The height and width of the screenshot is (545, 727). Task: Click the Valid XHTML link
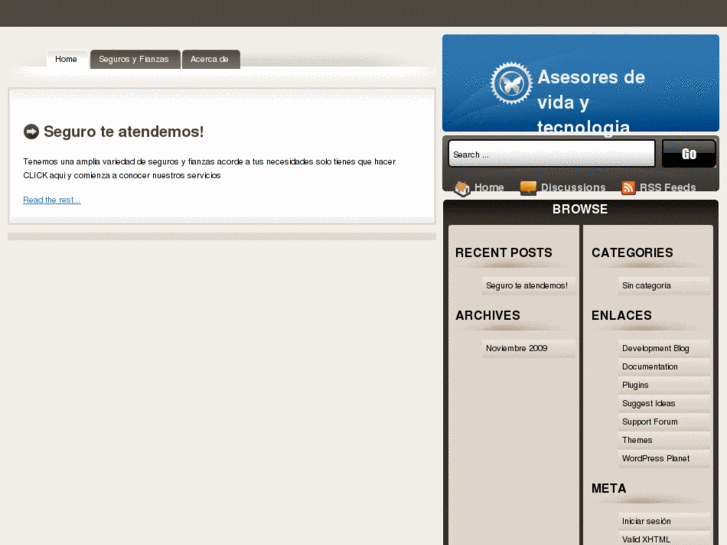click(x=646, y=539)
